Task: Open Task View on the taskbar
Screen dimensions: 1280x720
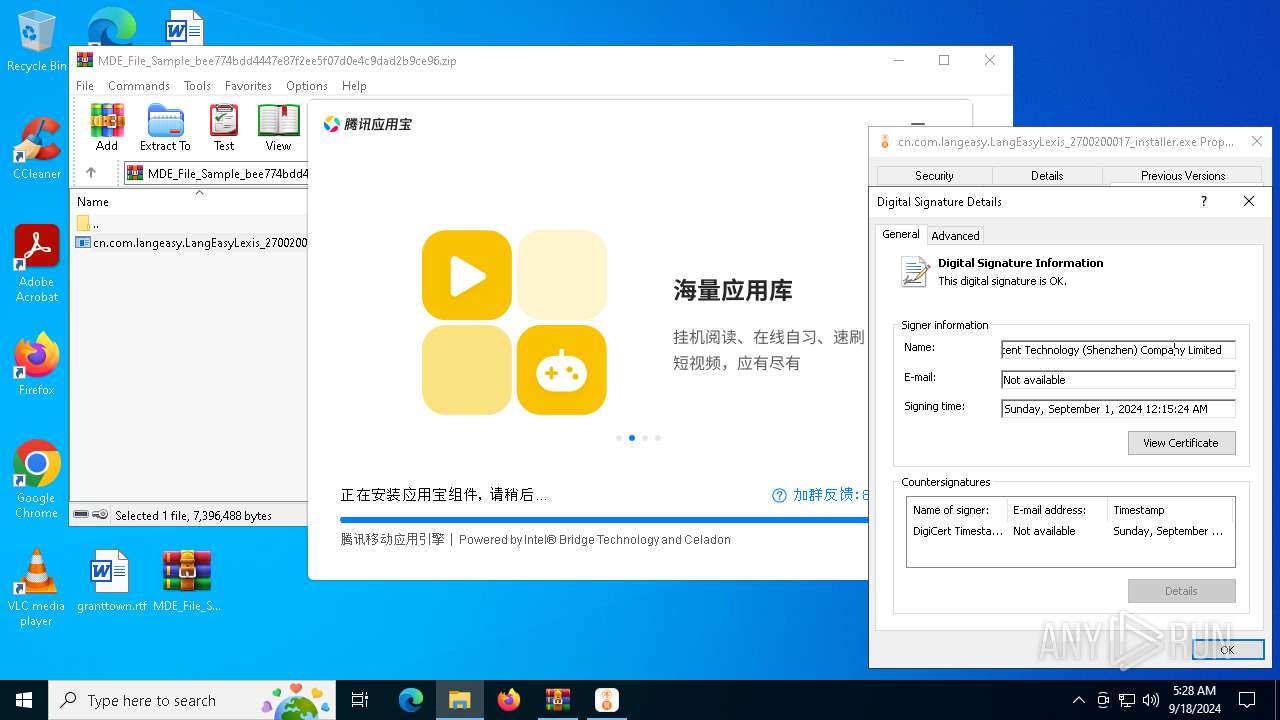Action: coord(360,700)
